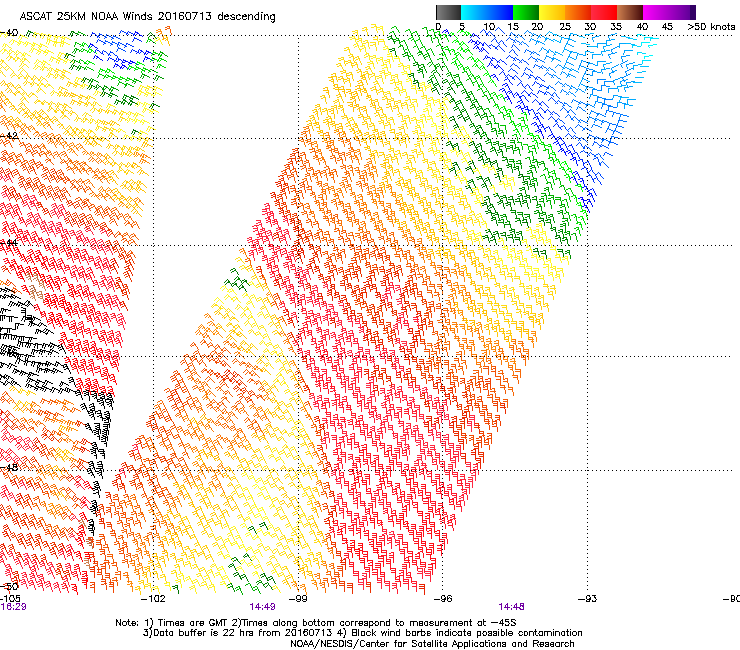This screenshot has width=740, height=650.
Task: Click the '-93' longitude label
Action: (x=587, y=599)
